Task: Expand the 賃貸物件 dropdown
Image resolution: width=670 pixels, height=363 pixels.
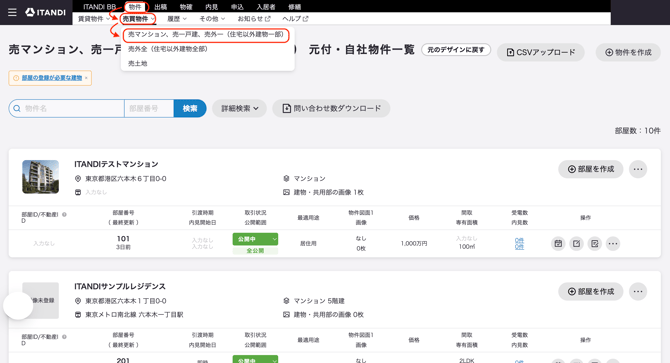Action: point(94,19)
